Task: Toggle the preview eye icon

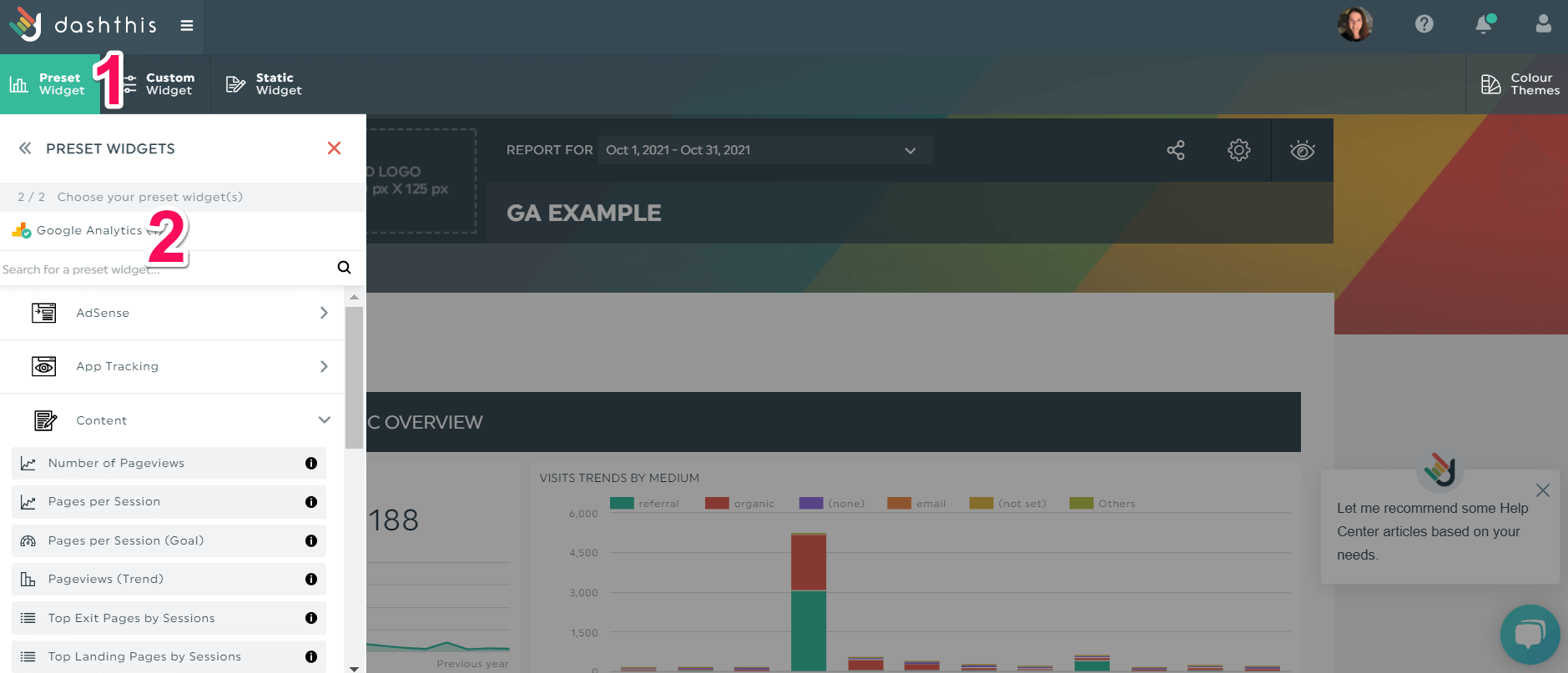Action: point(1302,150)
